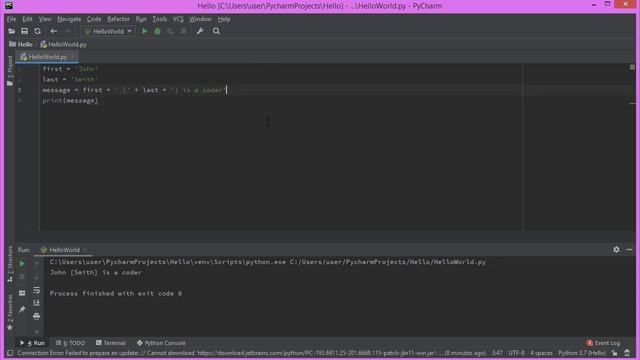The width and height of the screenshot is (640, 360).
Task: Open the Refactor menu
Action: pyautogui.click(x=118, y=19)
